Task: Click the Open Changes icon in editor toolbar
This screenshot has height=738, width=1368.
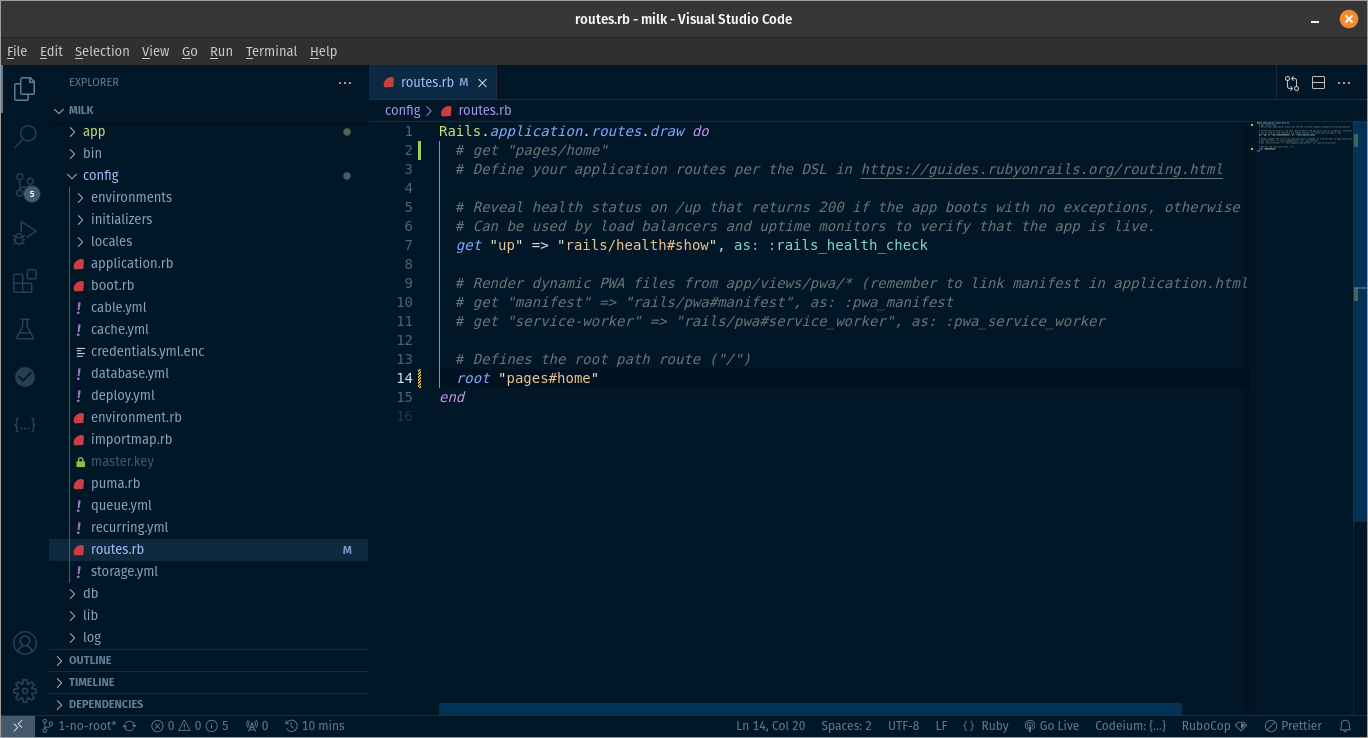Action: (x=1292, y=83)
